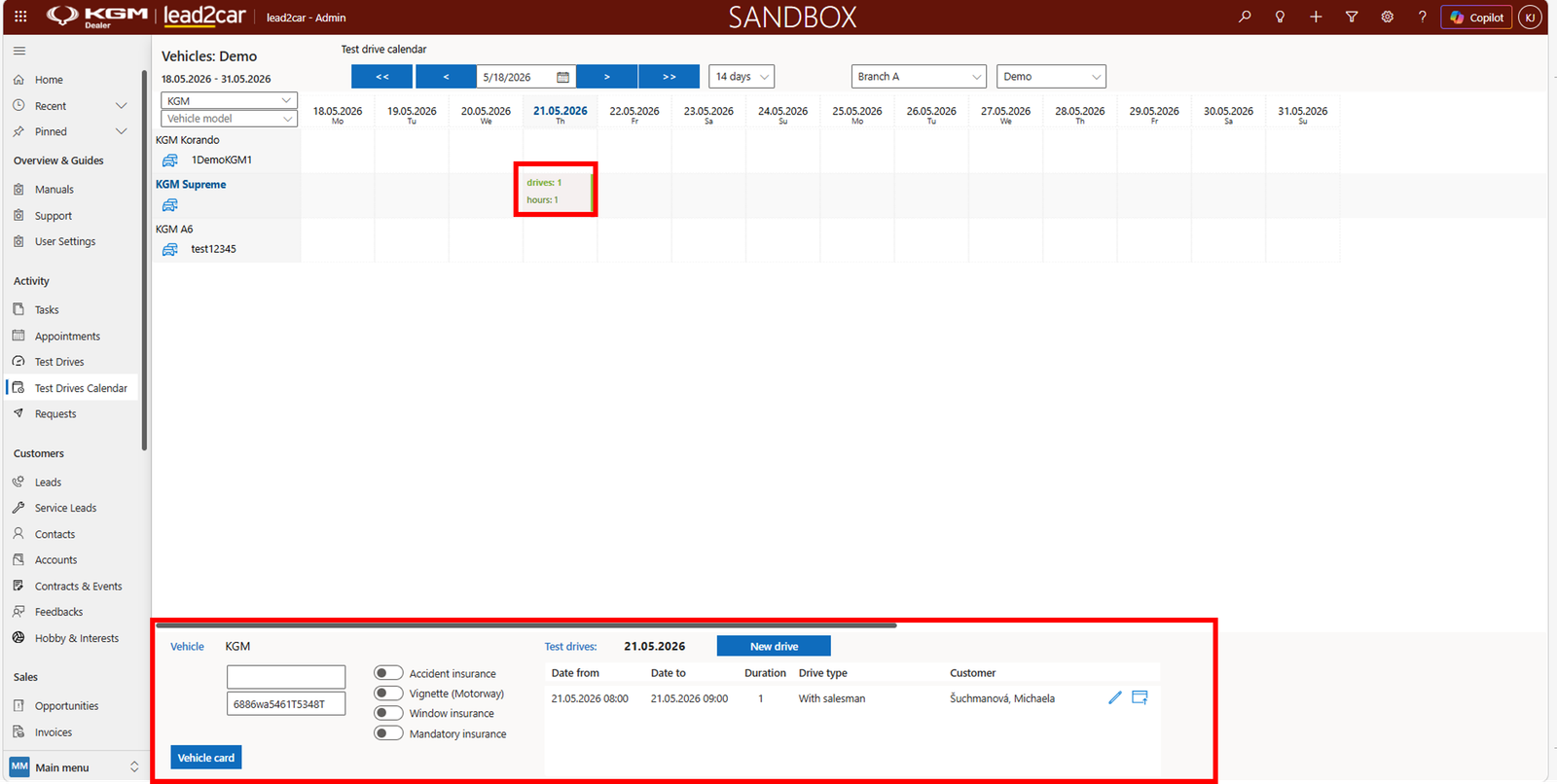Jump back with the << button
Viewport: 1557px width, 784px height.
pyautogui.click(x=382, y=77)
